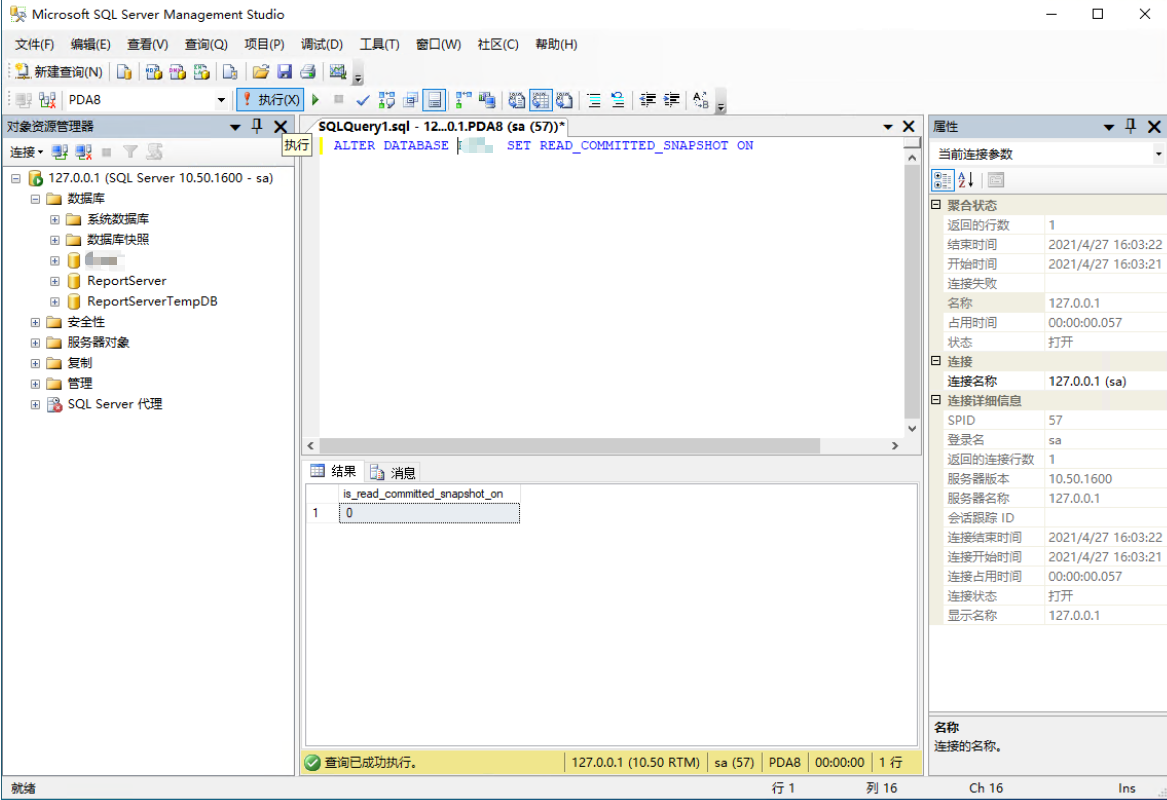Switch to the 结果 tab

pos(333,471)
